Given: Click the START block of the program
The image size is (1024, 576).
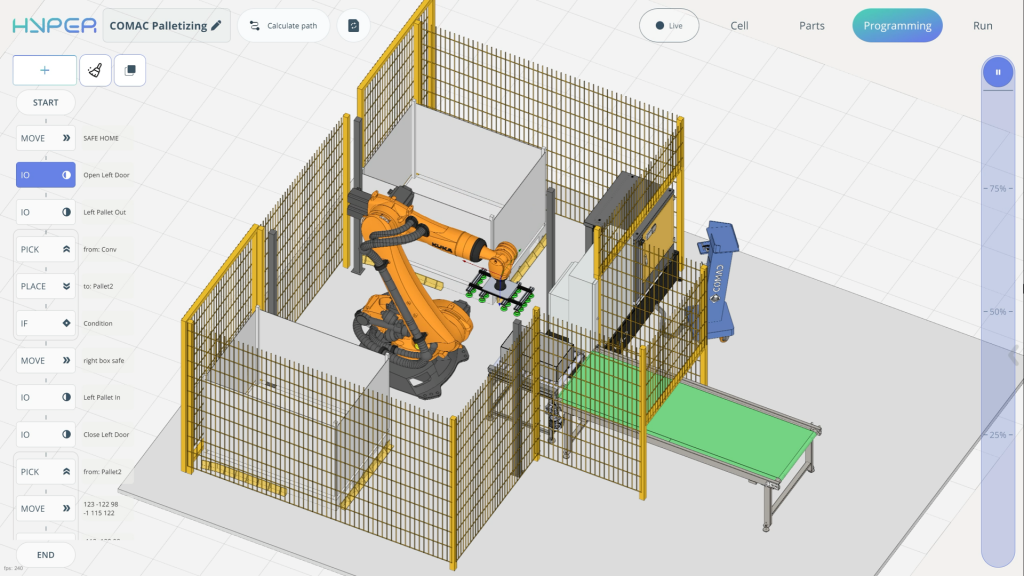Looking at the screenshot, I should coord(45,102).
